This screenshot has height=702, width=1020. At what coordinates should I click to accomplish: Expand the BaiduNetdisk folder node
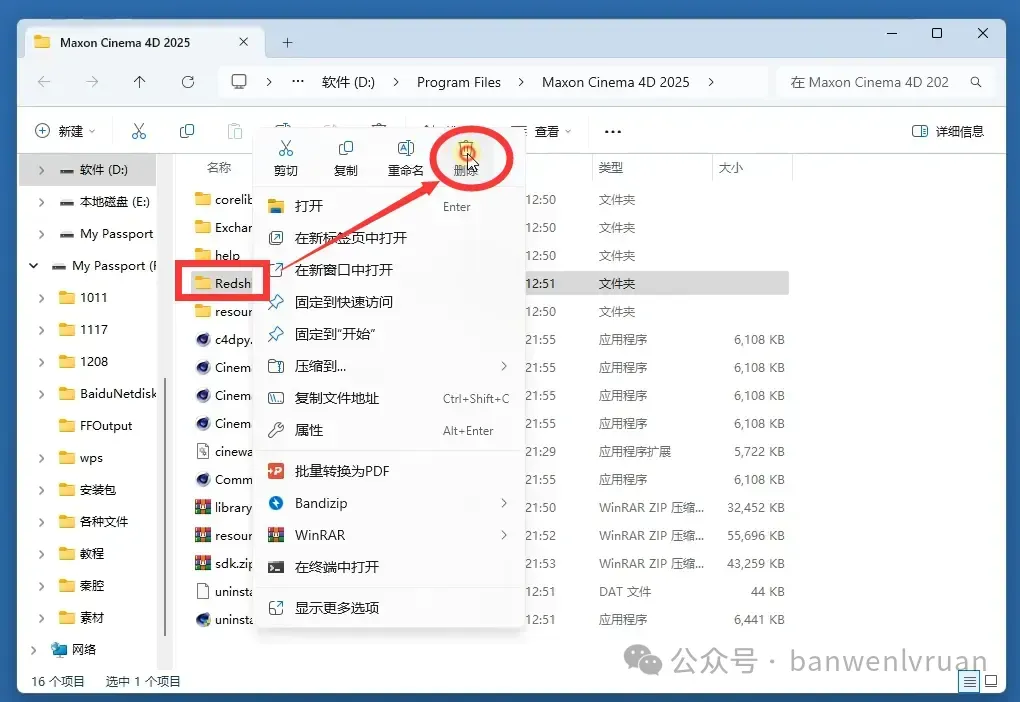click(41, 394)
